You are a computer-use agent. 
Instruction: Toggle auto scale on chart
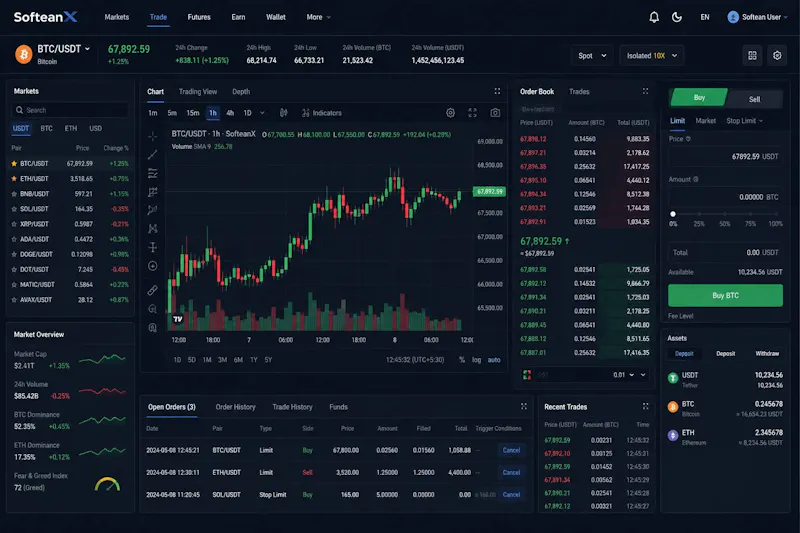click(494, 360)
